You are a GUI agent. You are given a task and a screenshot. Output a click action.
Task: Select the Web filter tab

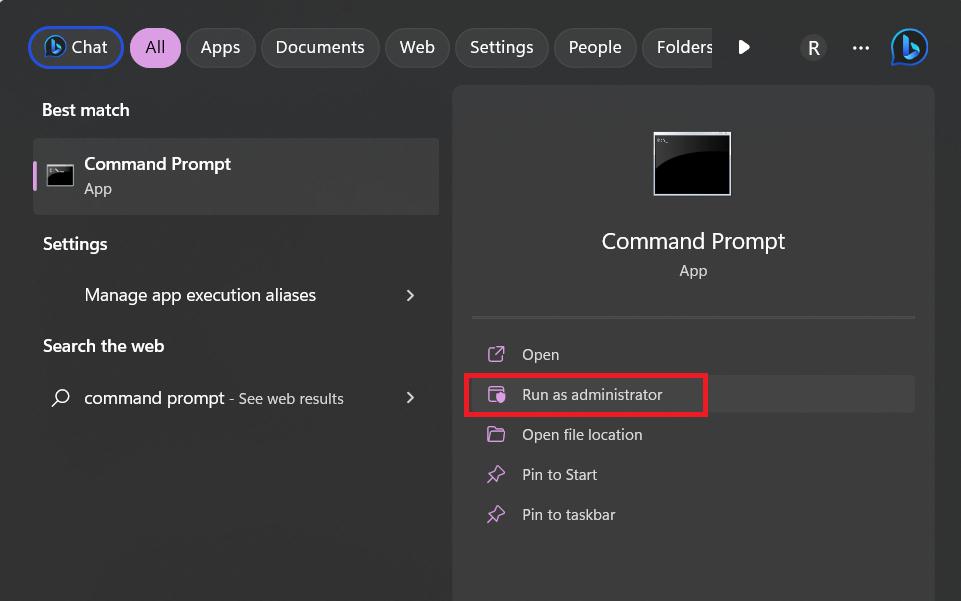click(417, 47)
